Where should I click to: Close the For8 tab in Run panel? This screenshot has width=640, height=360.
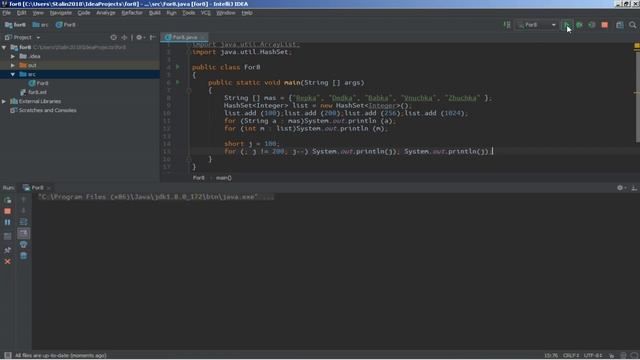pyautogui.click(x=48, y=188)
